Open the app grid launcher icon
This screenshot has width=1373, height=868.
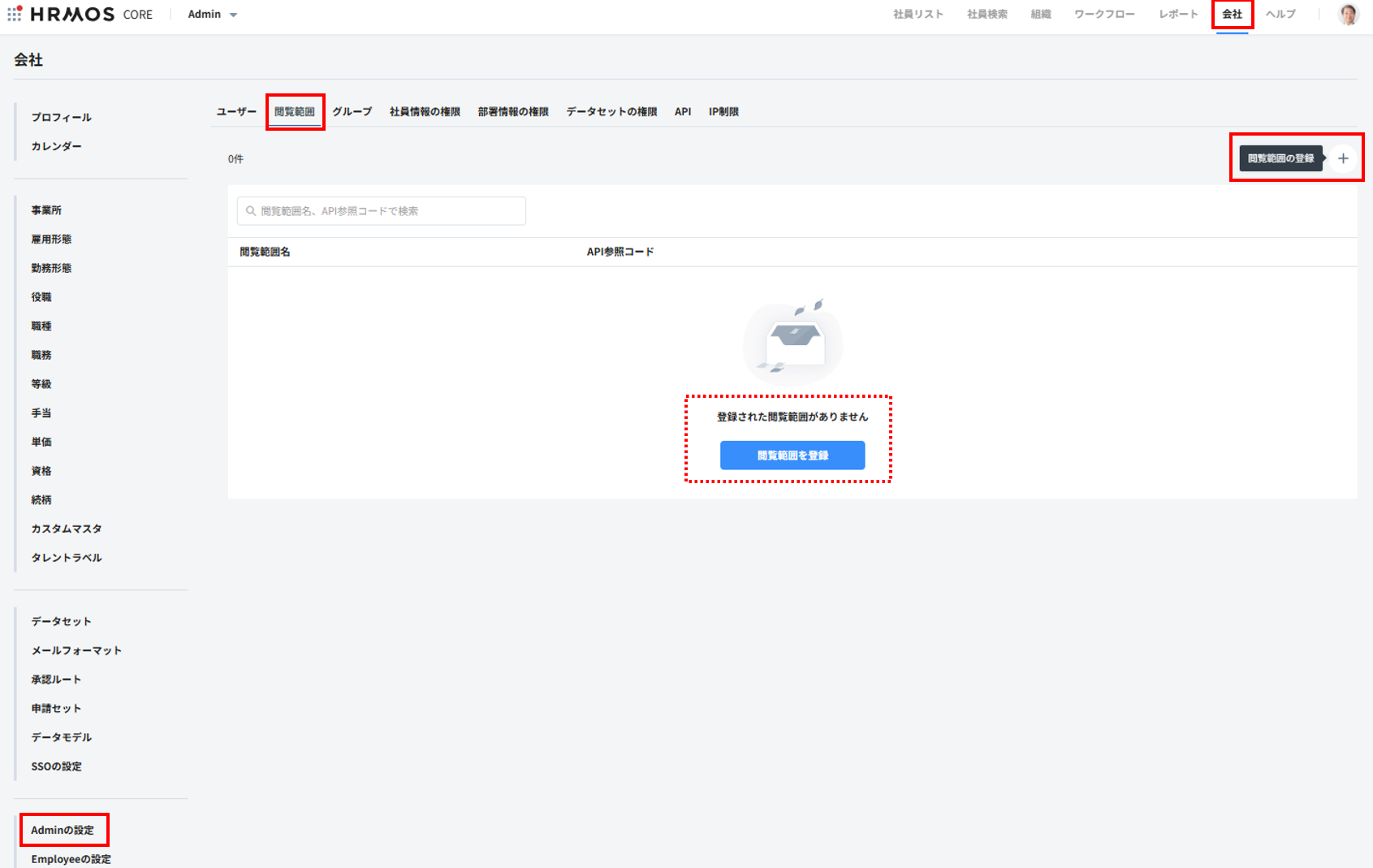click(15, 14)
